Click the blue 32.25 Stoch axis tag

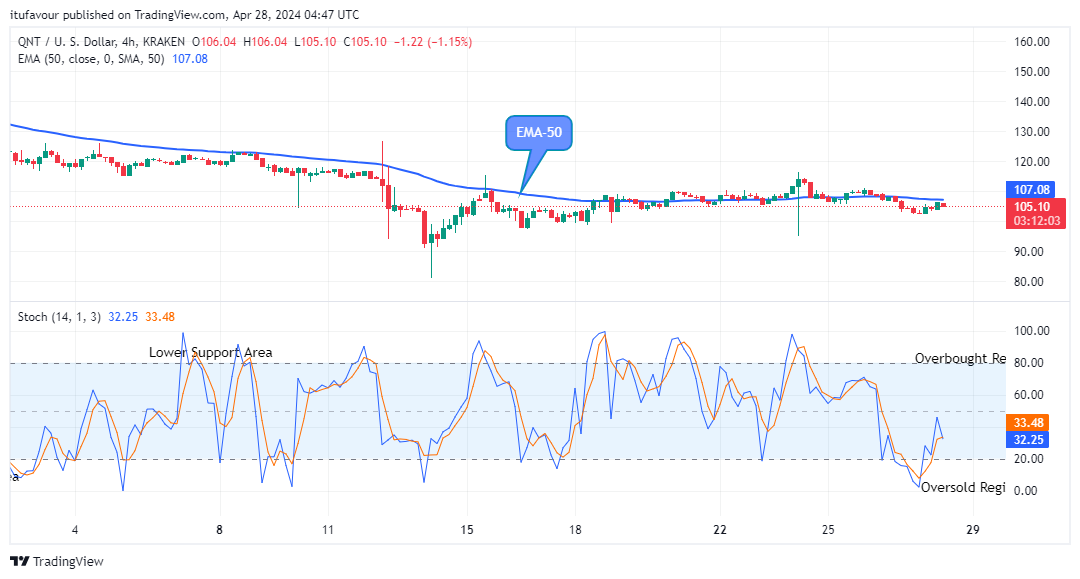[x=1028, y=440]
